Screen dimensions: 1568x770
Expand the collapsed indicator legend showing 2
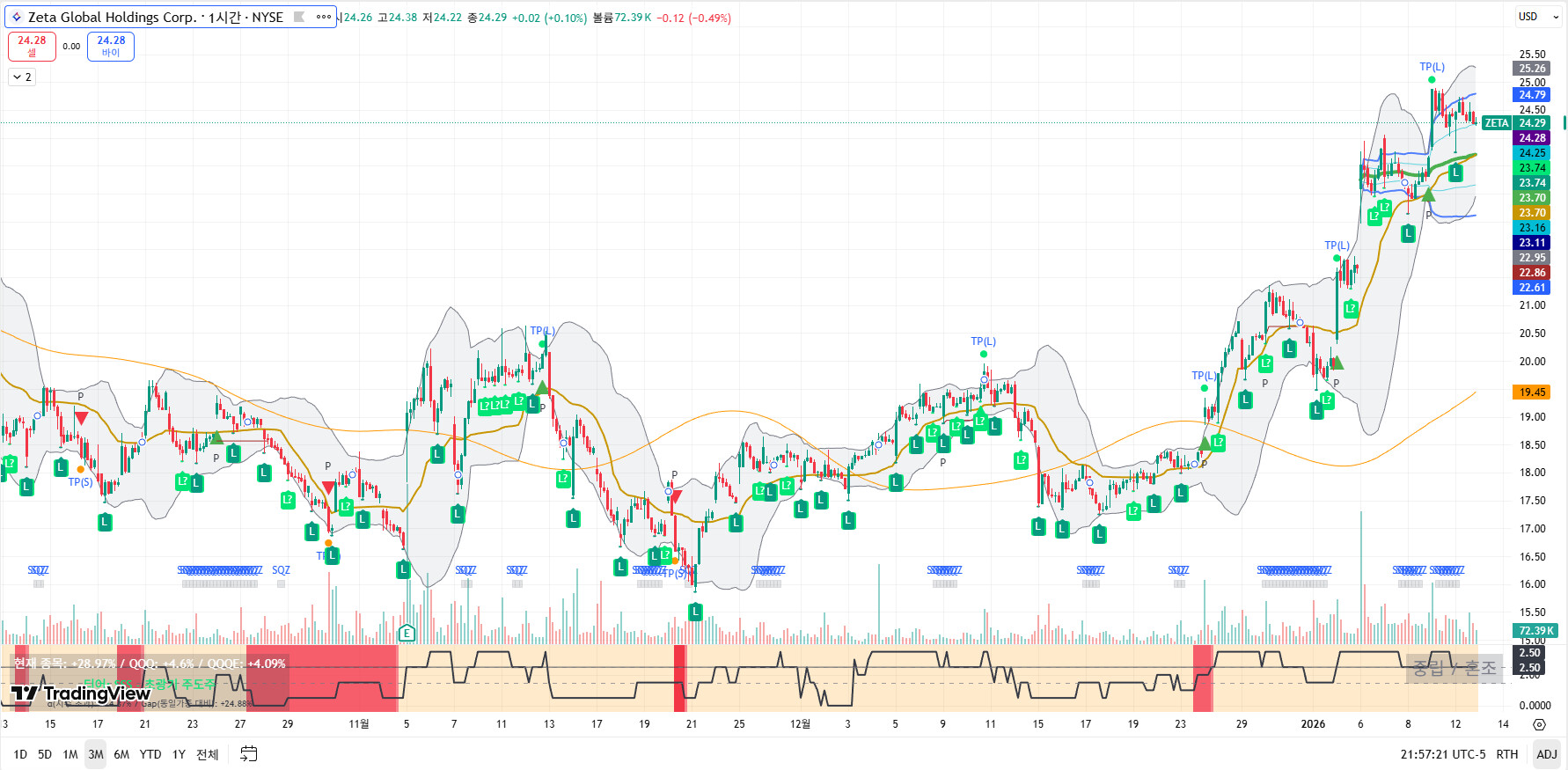tap(22, 77)
